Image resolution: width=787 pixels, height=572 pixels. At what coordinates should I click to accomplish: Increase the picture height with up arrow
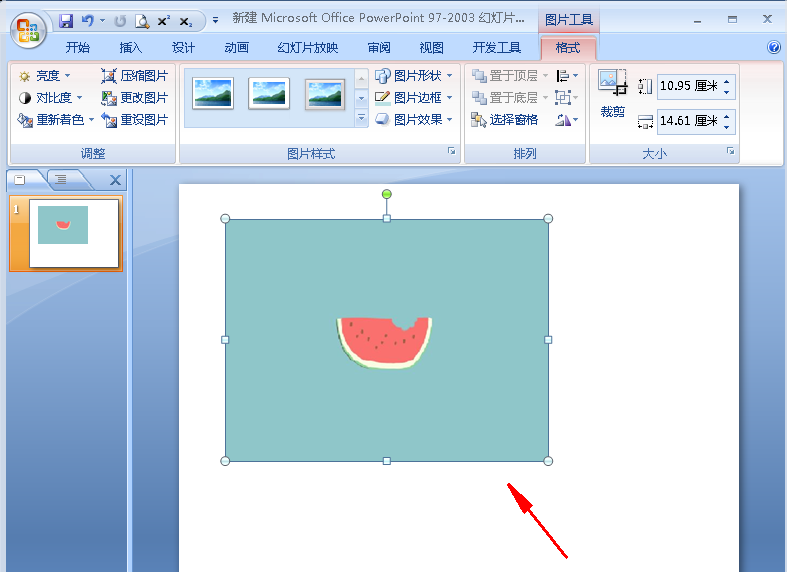tap(727, 81)
